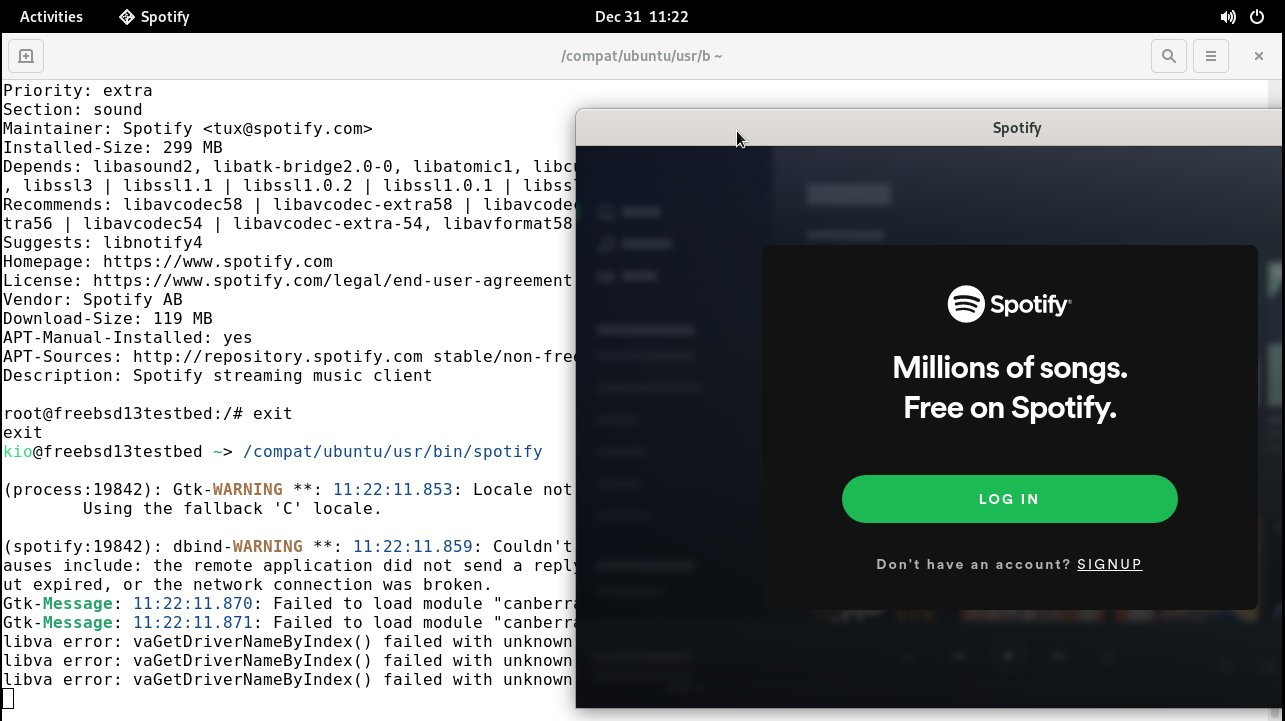Click the terminal cursor at bottom prompt
1285x721 pixels.
tap(8, 698)
